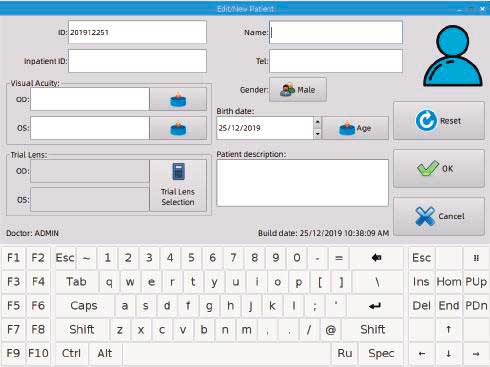Tap the forward slash key
Screen dimensions: 490x367
pyautogui.click(x=309, y=329)
